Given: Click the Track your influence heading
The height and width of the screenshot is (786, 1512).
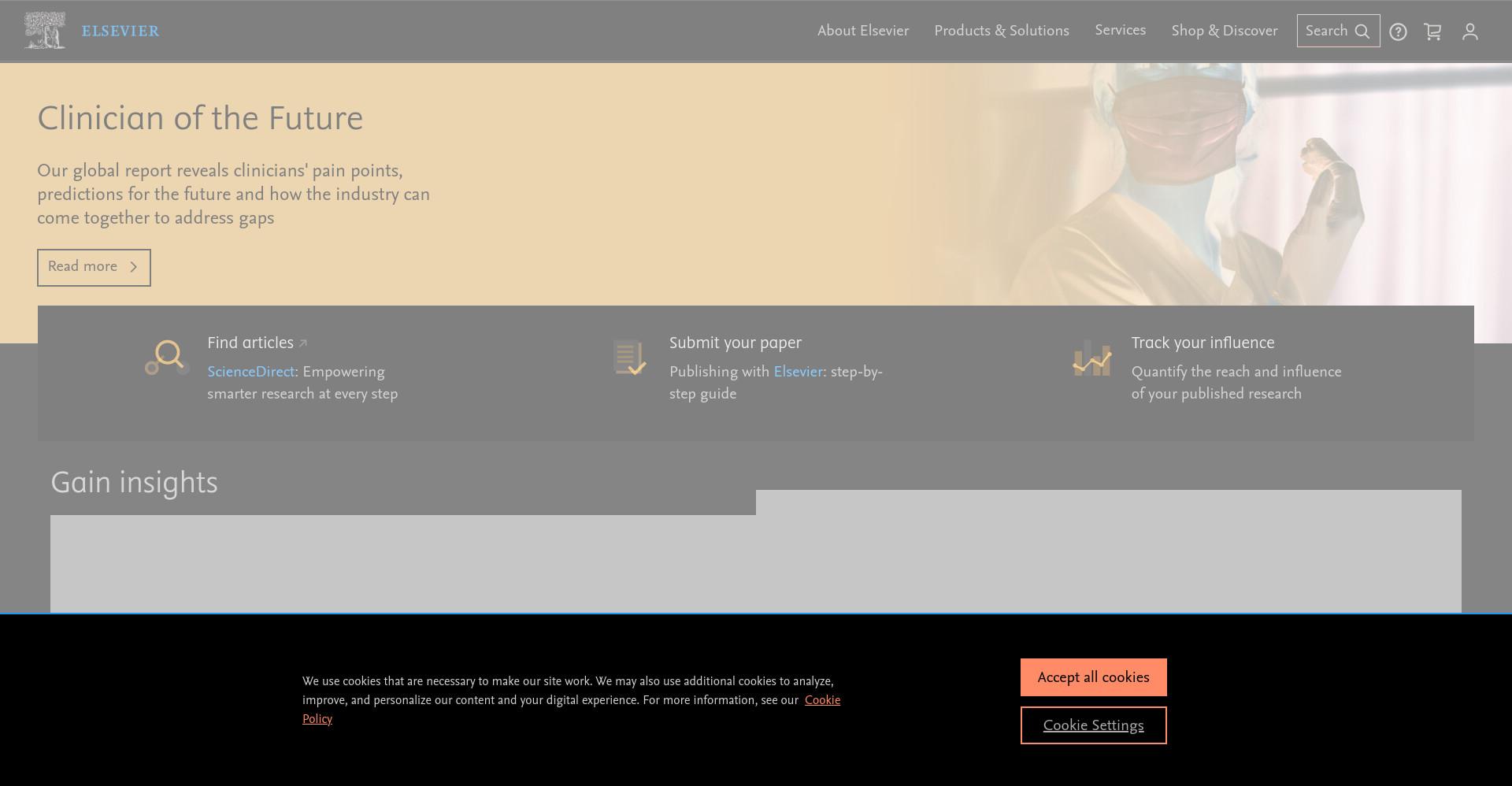Looking at the screenshot, I should 1203,343.
